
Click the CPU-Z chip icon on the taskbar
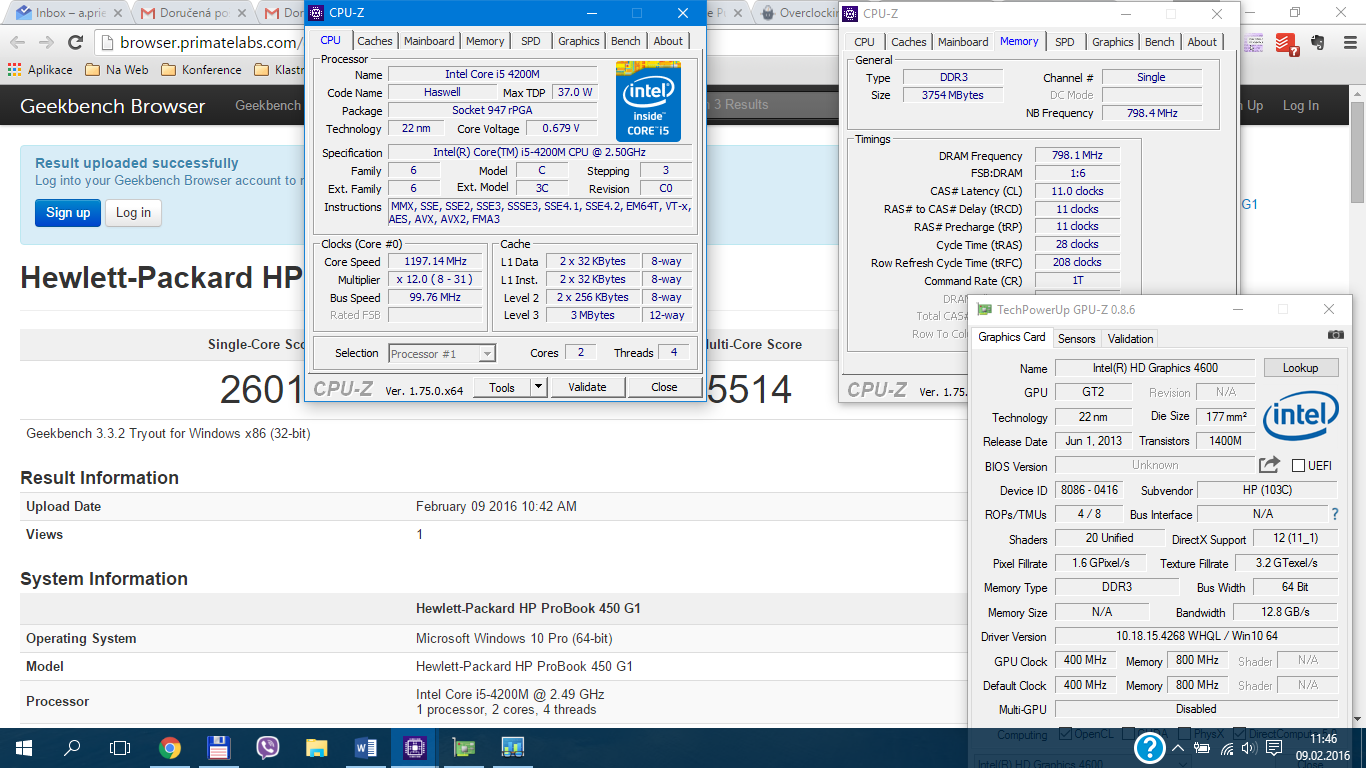tap(414, 747)
